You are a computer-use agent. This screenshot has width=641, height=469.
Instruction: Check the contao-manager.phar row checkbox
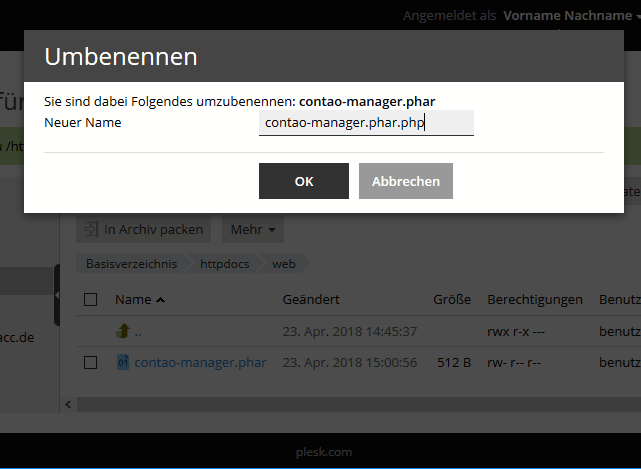coord(90,362)
